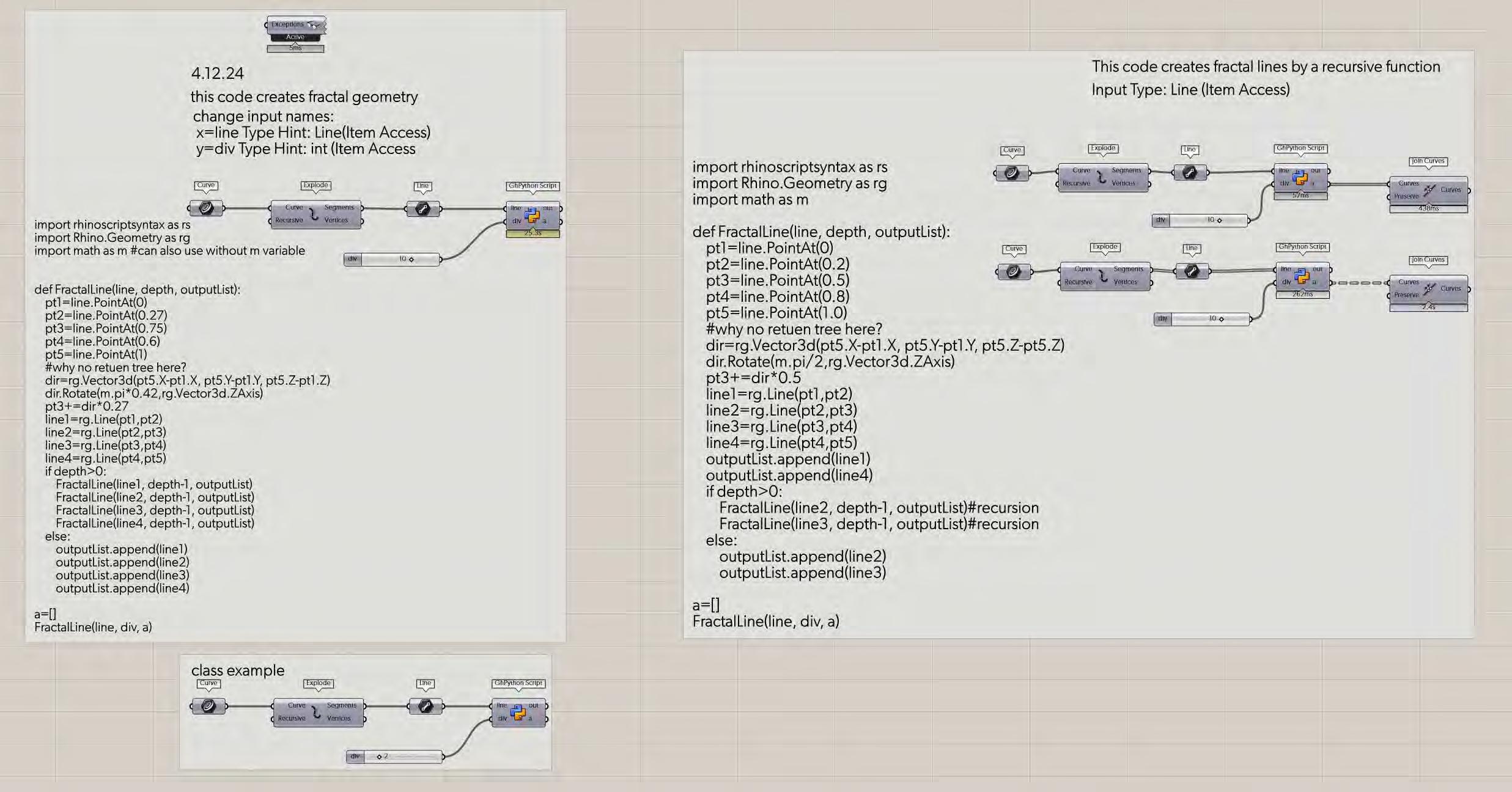Click the 25.3s profiler badge under GhPython Script
The height and width of the screenshot is (792, 1512).
point(533,233)
